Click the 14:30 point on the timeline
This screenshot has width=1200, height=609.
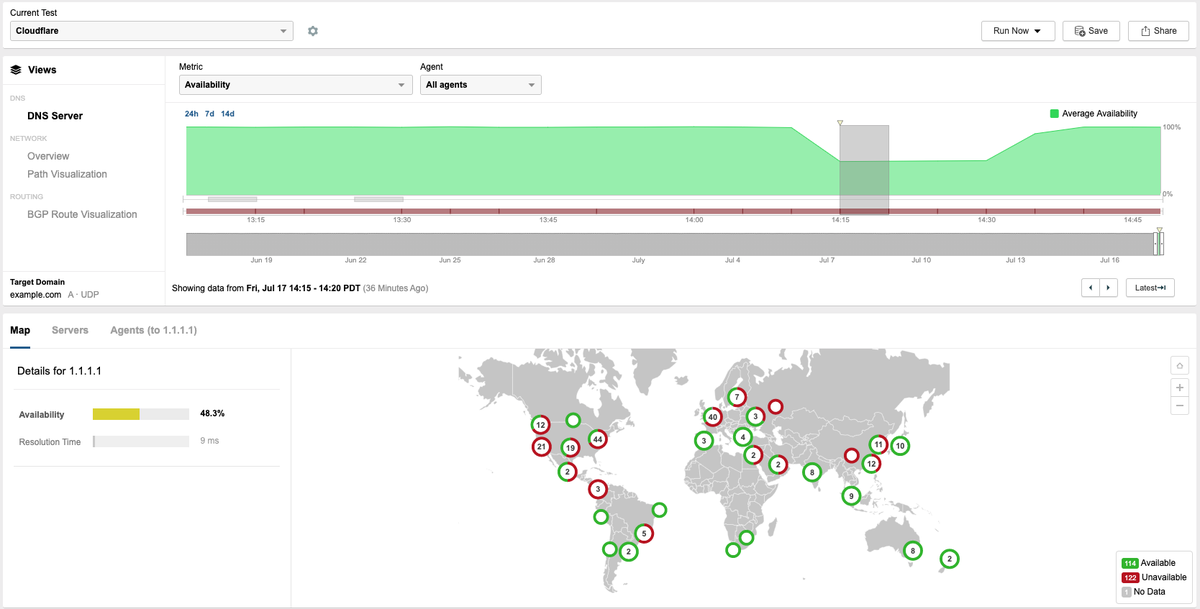[986, 219]
